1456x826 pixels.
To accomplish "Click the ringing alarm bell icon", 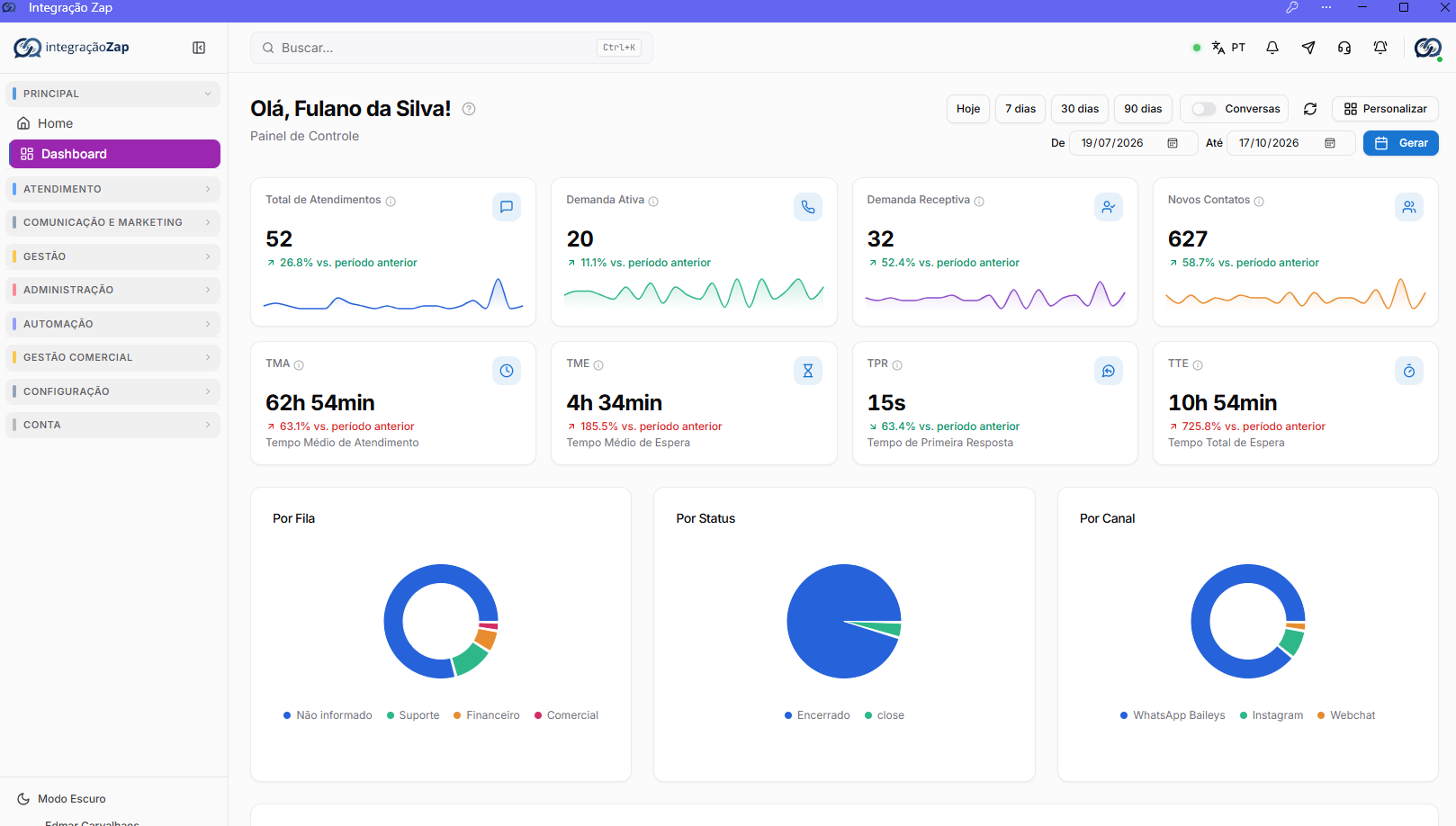I will [x=1380, y=48].
